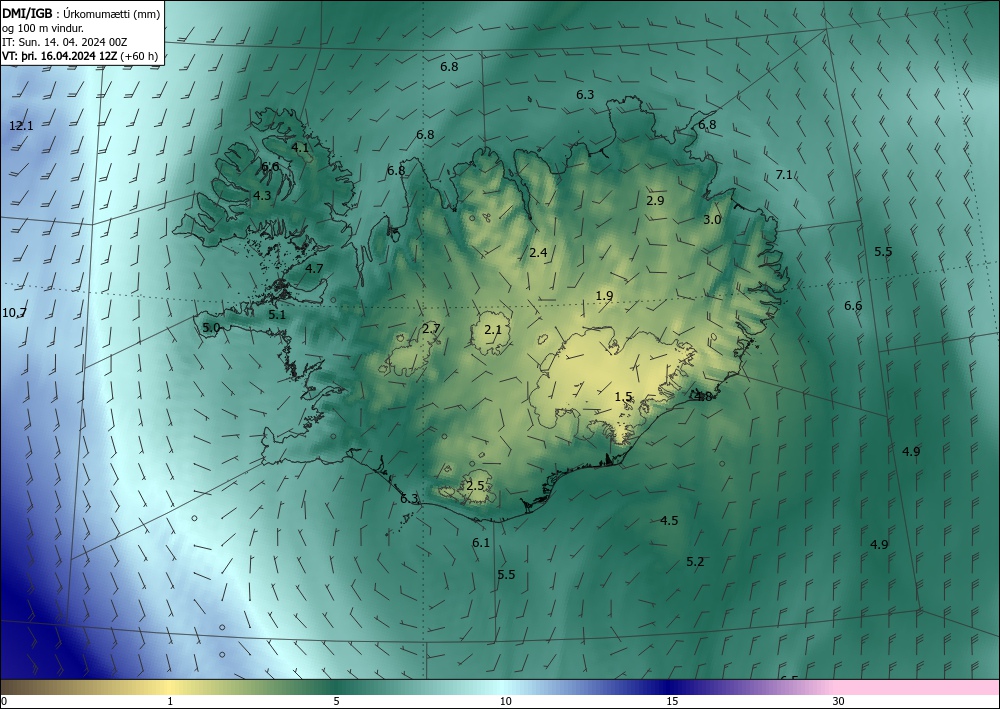Click the 1.9 value label
The width and height of the screenshot is (1000, 709).
605,296
